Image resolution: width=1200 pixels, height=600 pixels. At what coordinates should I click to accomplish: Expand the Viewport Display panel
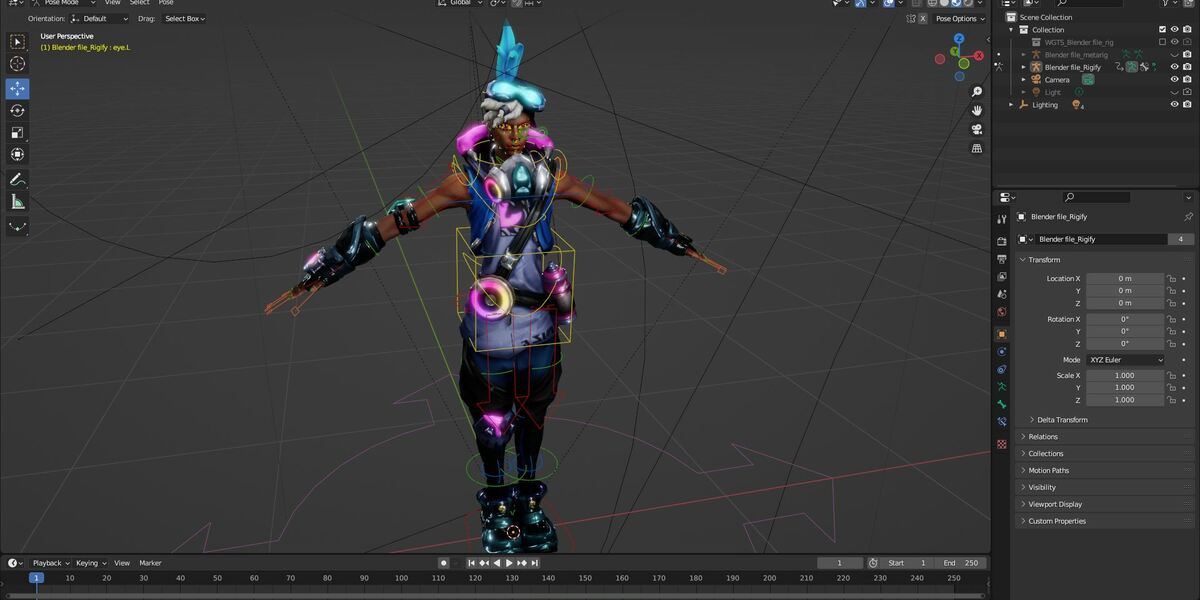click(x=1105, y=504)
